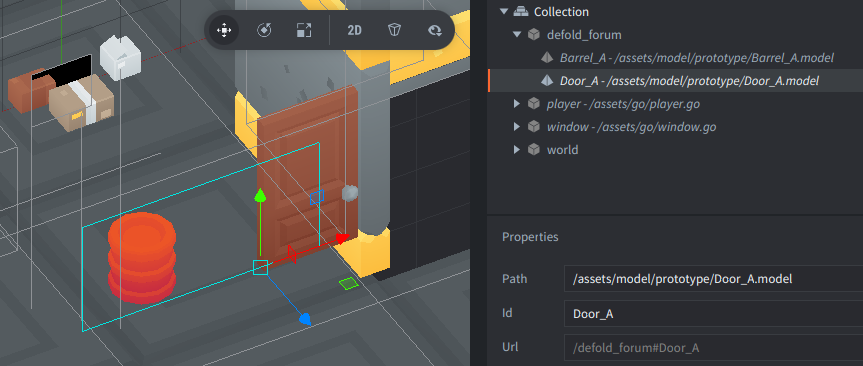Select the Rotate tool in viewport toolbar
This screenshot has height=366, width=863.
tap(264, 30)
